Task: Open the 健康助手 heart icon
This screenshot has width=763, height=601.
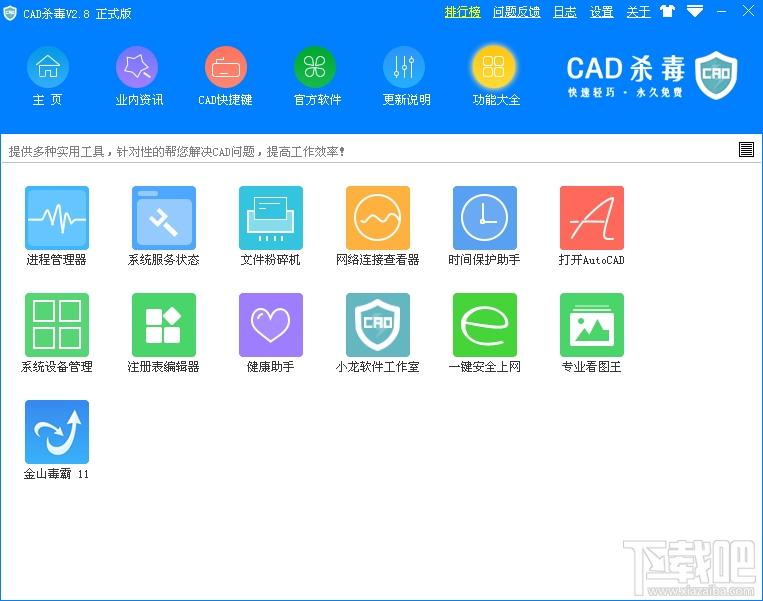Action: pyautogui.click(x=271, y=325)
